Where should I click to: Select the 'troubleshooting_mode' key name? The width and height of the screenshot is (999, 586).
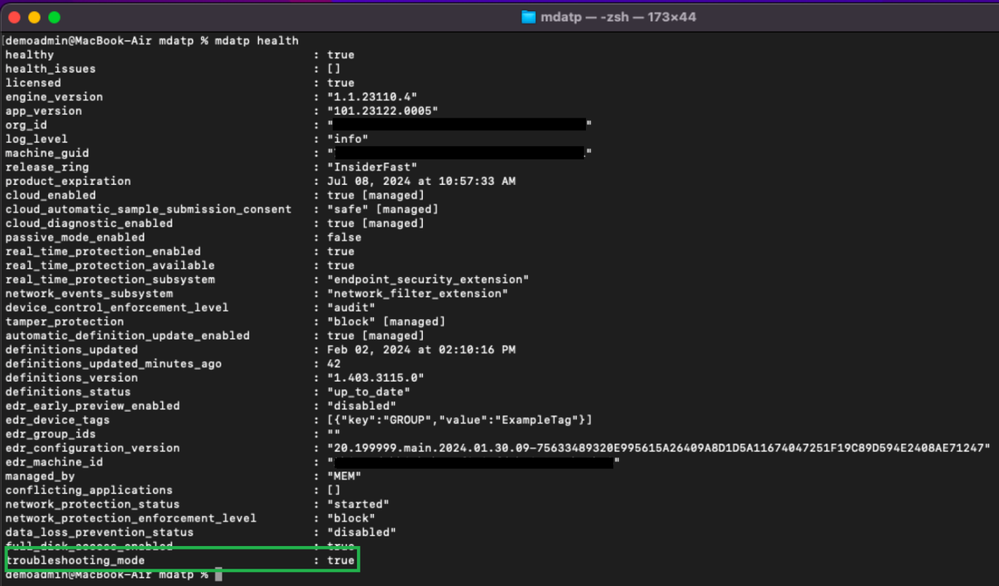click(x=75, y=561)
